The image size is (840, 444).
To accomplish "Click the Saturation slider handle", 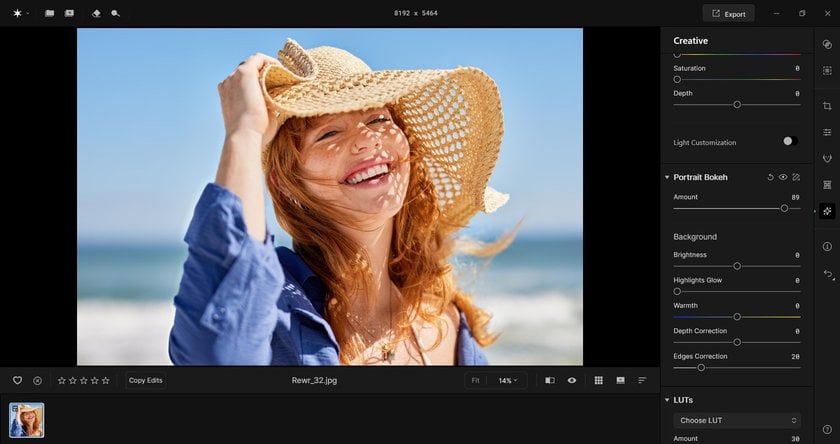I will [677, 79].
